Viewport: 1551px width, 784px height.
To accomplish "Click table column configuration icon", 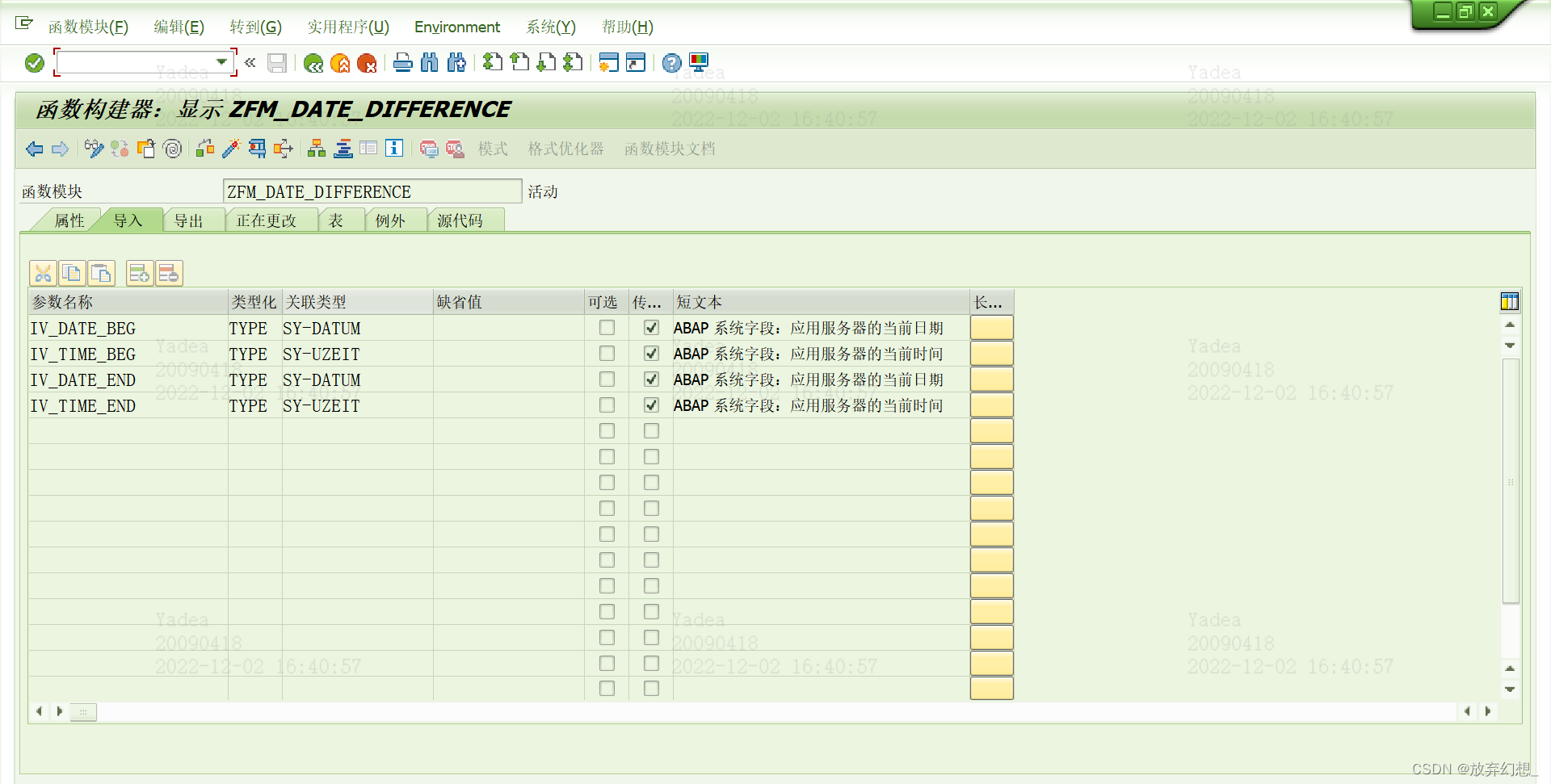I will coord(1509,302).
